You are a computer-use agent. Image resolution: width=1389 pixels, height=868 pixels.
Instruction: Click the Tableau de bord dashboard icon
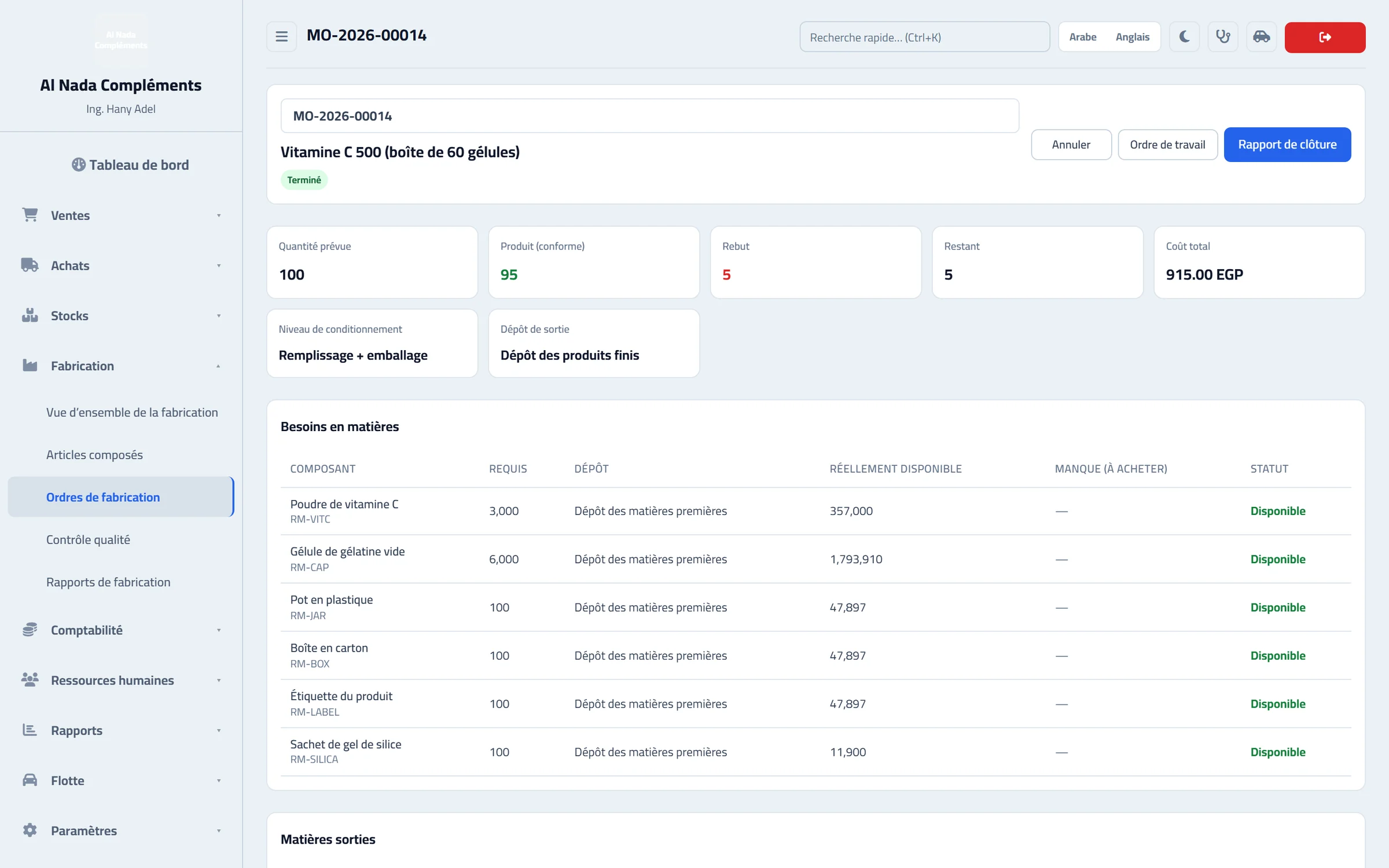(79, 165)
